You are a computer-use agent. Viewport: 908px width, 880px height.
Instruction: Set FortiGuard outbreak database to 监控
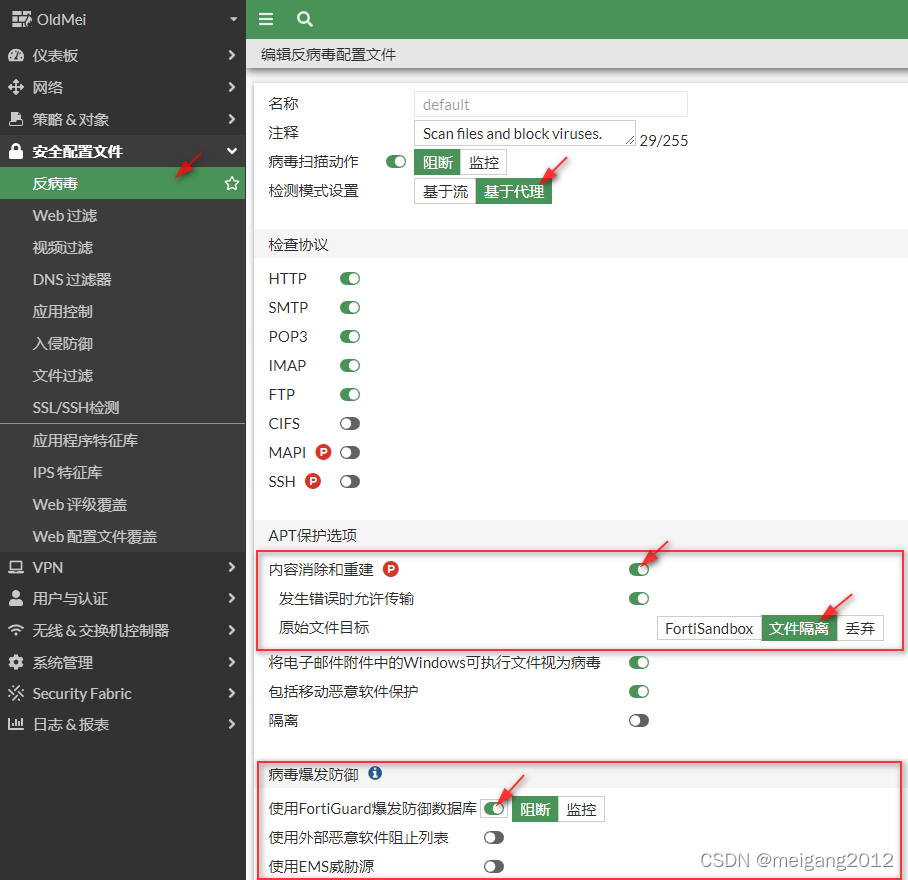click(581, 809)
